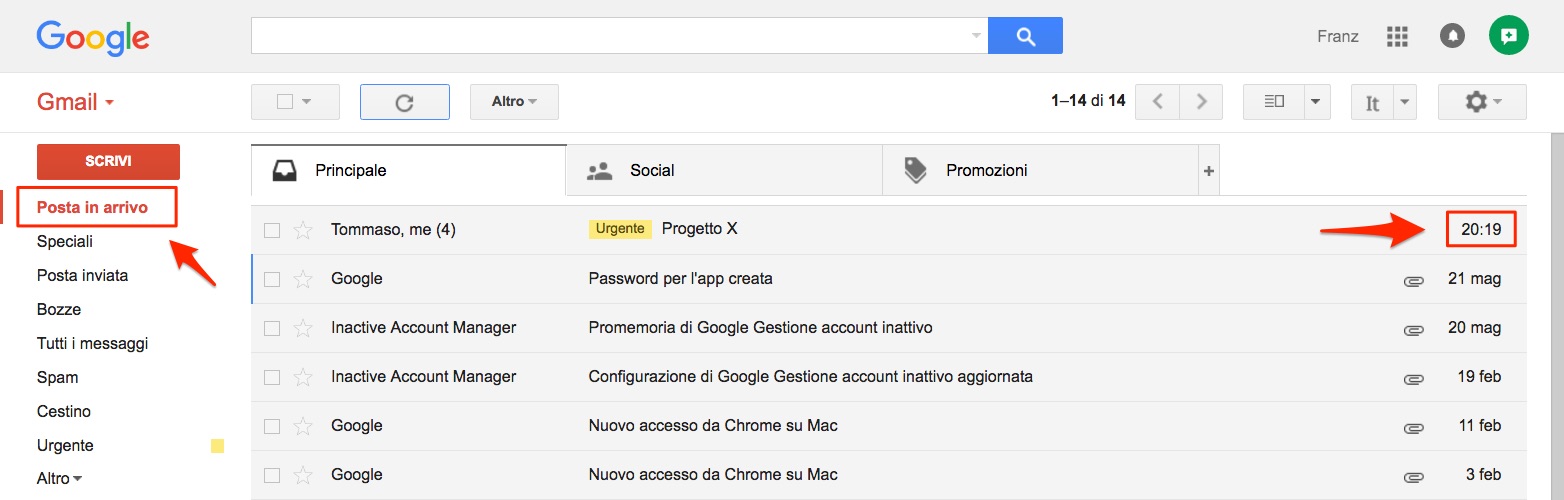
Task: Expand search options arrow in the search box
Action: point(976,36)
